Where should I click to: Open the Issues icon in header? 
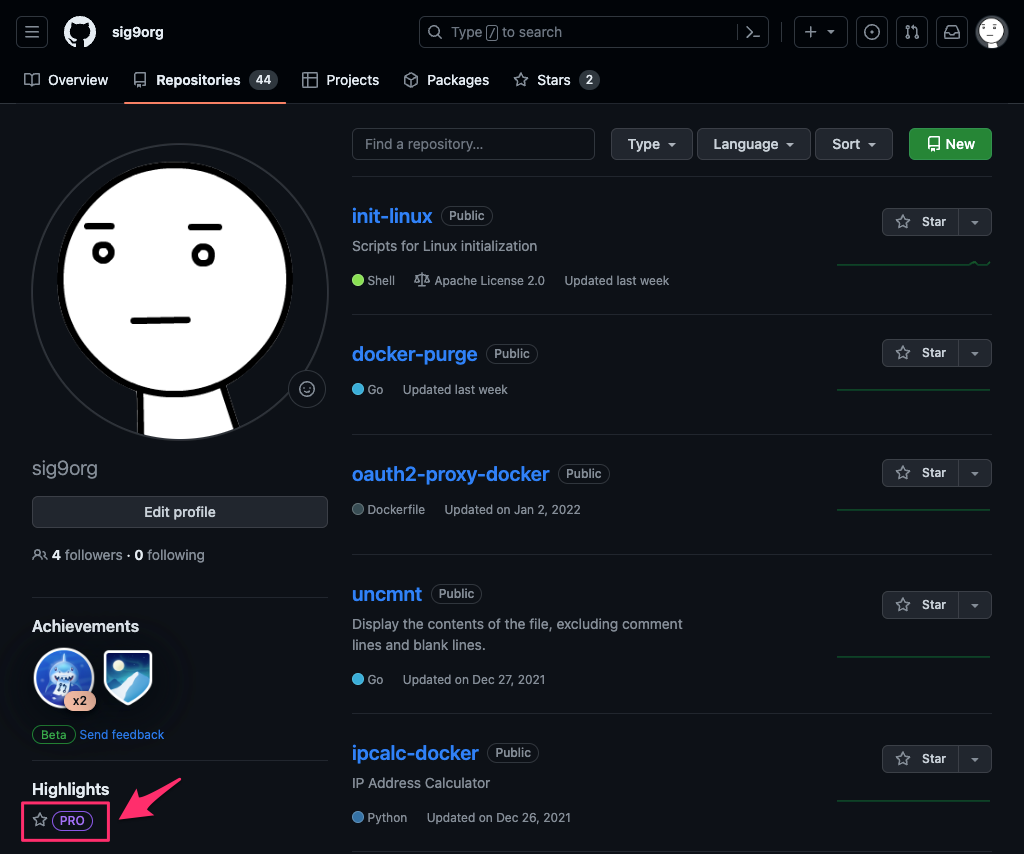tap(872, 32)
